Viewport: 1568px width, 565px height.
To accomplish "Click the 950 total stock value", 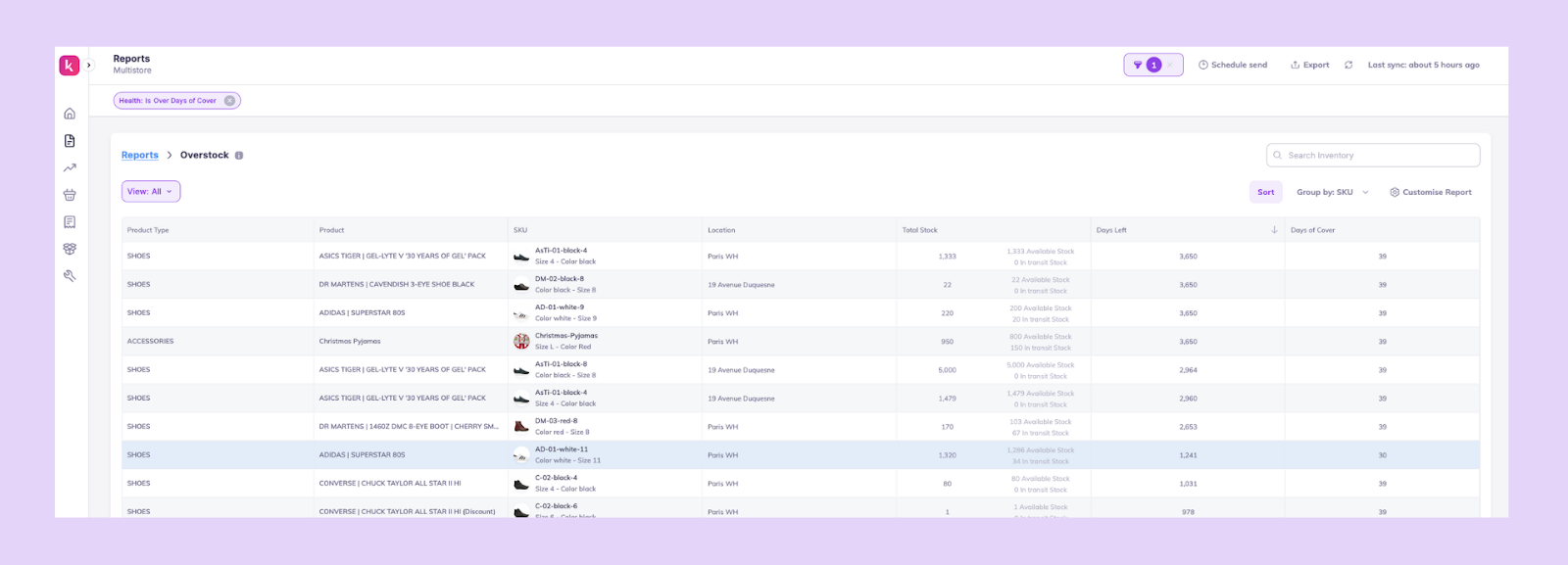I will pos(947,342).
